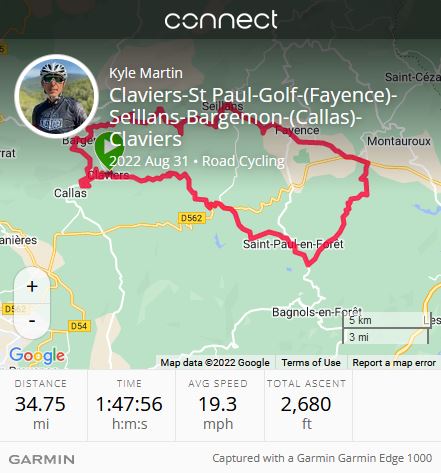
Task: Click the Montauroux town label
Action: click(x=399, y=141)
